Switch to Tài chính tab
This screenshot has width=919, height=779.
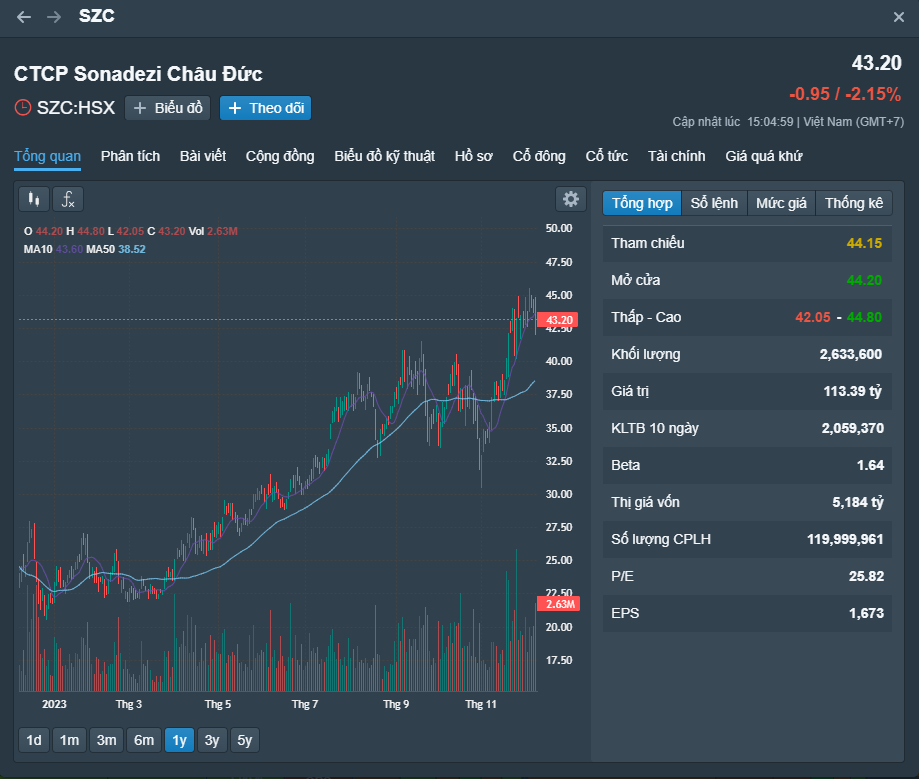pos(676,157)
